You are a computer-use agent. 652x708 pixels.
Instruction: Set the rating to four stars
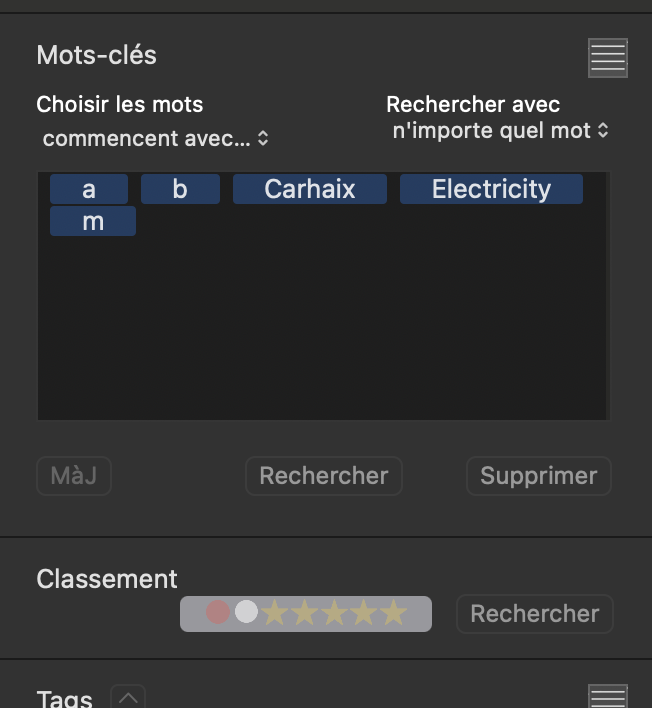(364, 613)
